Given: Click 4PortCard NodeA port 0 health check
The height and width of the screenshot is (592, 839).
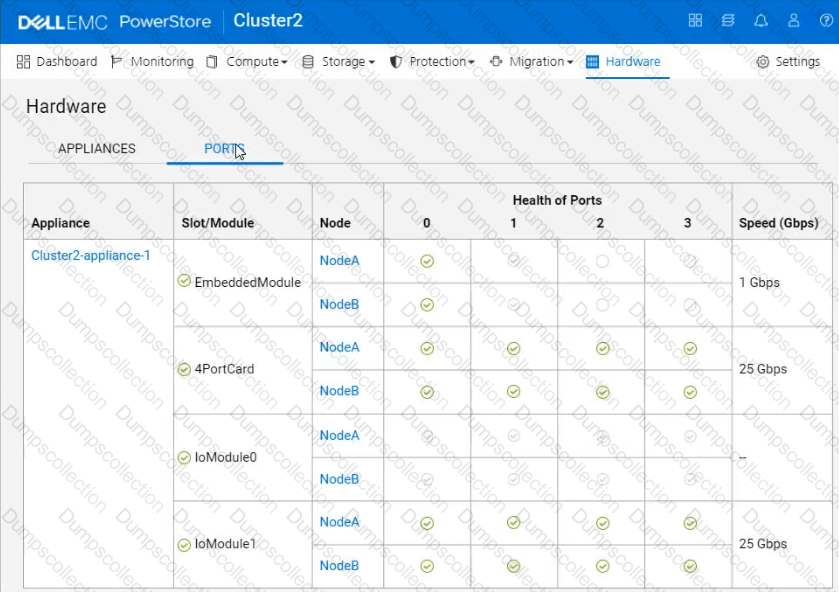Looking at the screenshot, I should (x=427, y=348).
